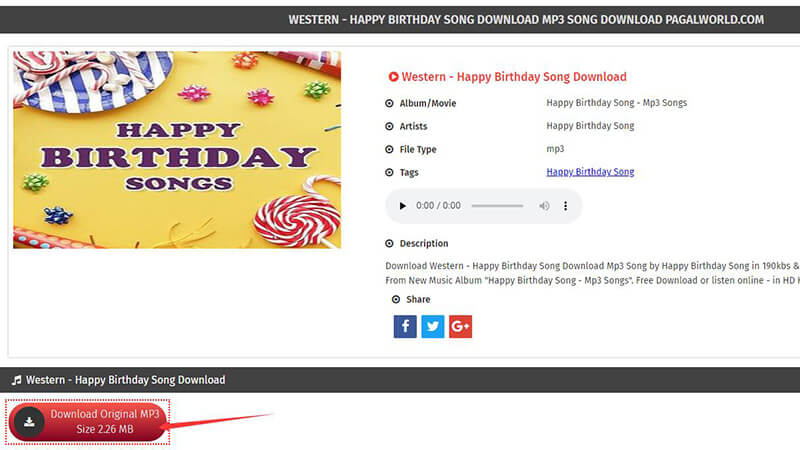Share on Twitter
The width and height of the screenshot is (800, 450).
click(x=433, y=327)
